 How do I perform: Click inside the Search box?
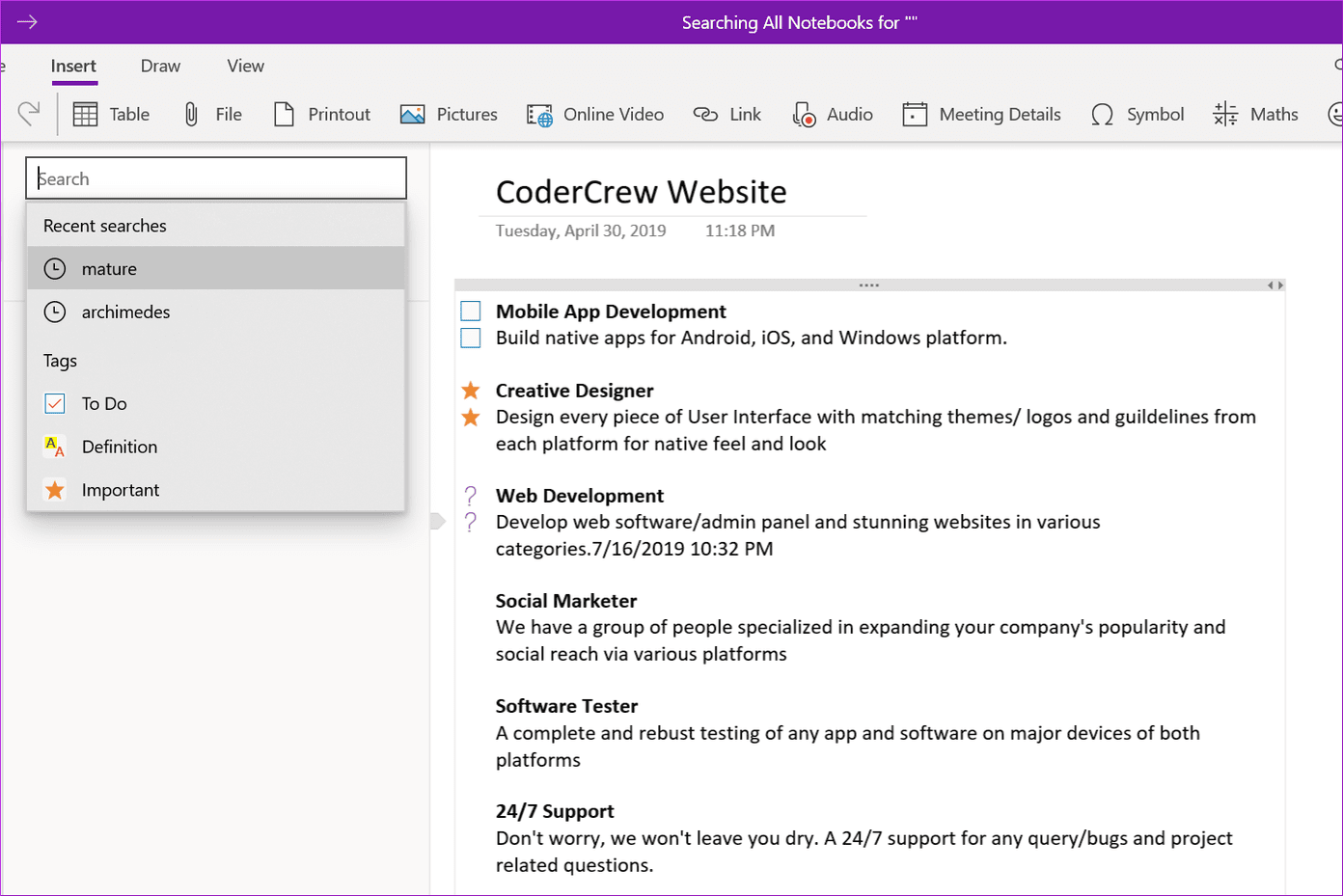click(216, 178)
